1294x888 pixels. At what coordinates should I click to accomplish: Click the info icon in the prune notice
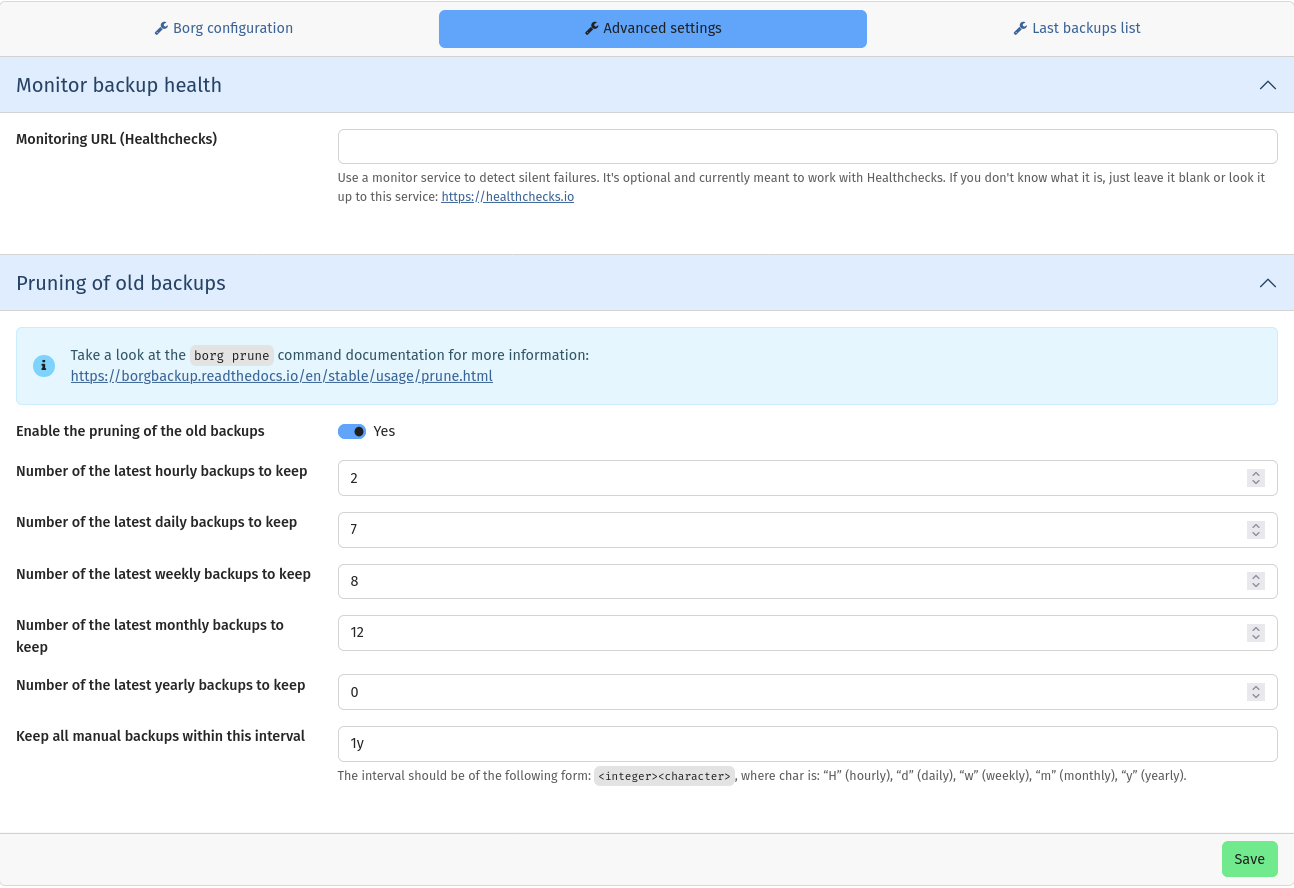click(x=44, y=365)
